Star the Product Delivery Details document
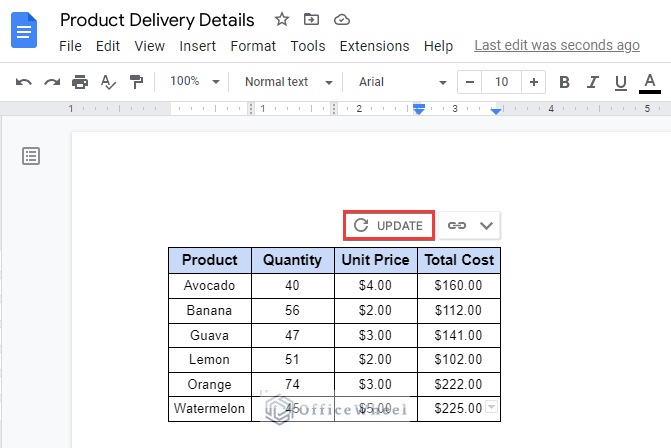 282,19
